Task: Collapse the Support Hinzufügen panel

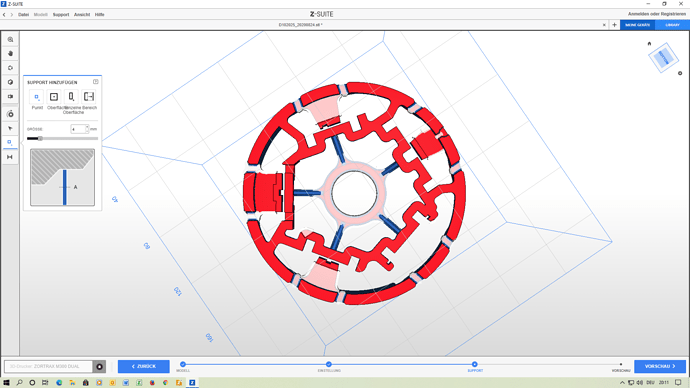Action: (95, 82)
